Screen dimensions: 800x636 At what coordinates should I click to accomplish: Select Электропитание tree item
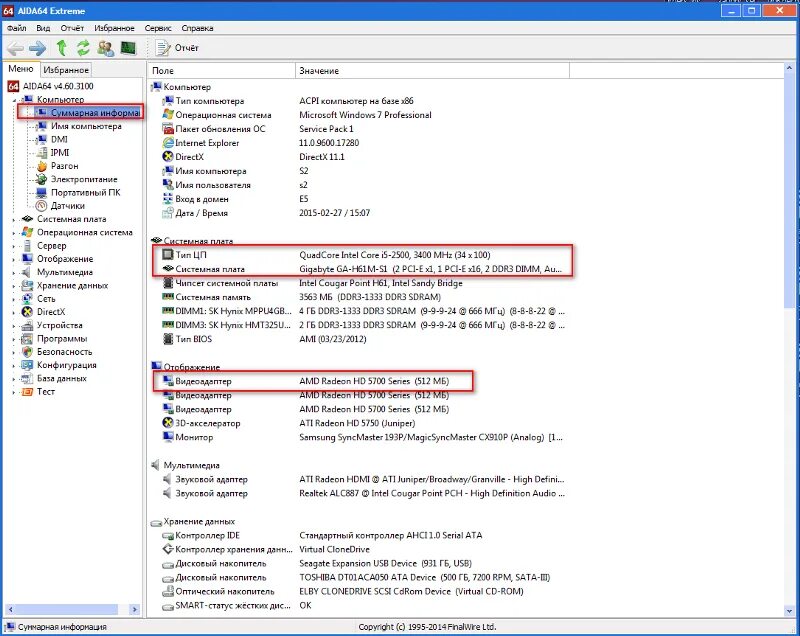click(84, 179)
